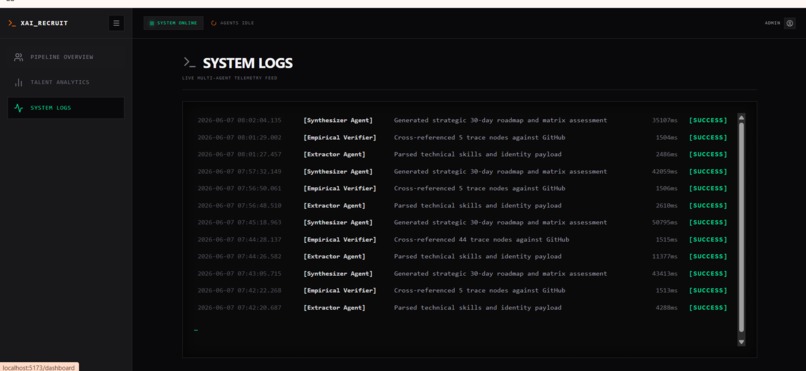This screenshot has height=371, width=806.
Task: Click the System Logs pulse icon
Action: pos(19,108)
